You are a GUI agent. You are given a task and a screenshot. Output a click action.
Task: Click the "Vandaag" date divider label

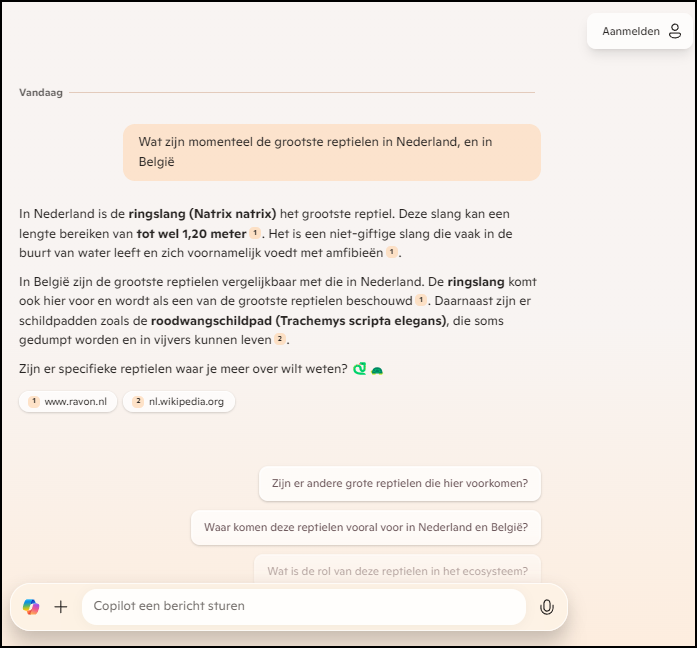tap(41, 93)
